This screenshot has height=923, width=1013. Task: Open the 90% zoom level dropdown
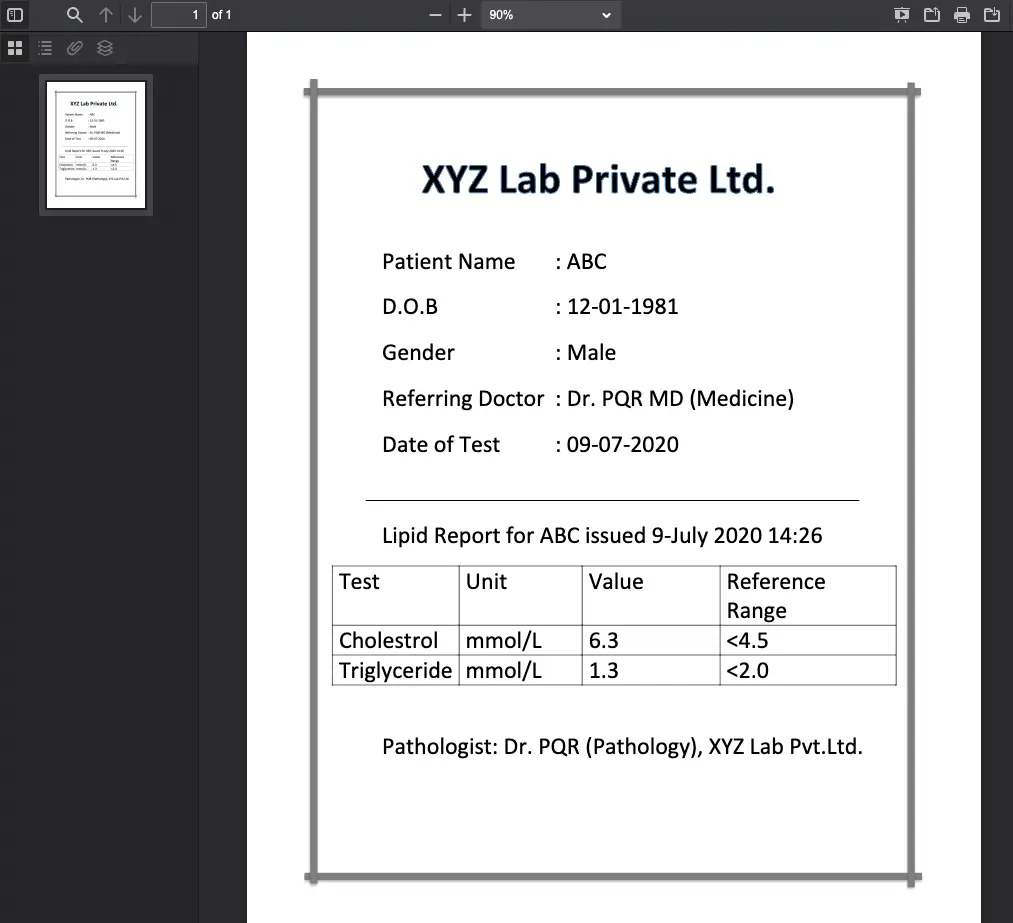(550, 14)
